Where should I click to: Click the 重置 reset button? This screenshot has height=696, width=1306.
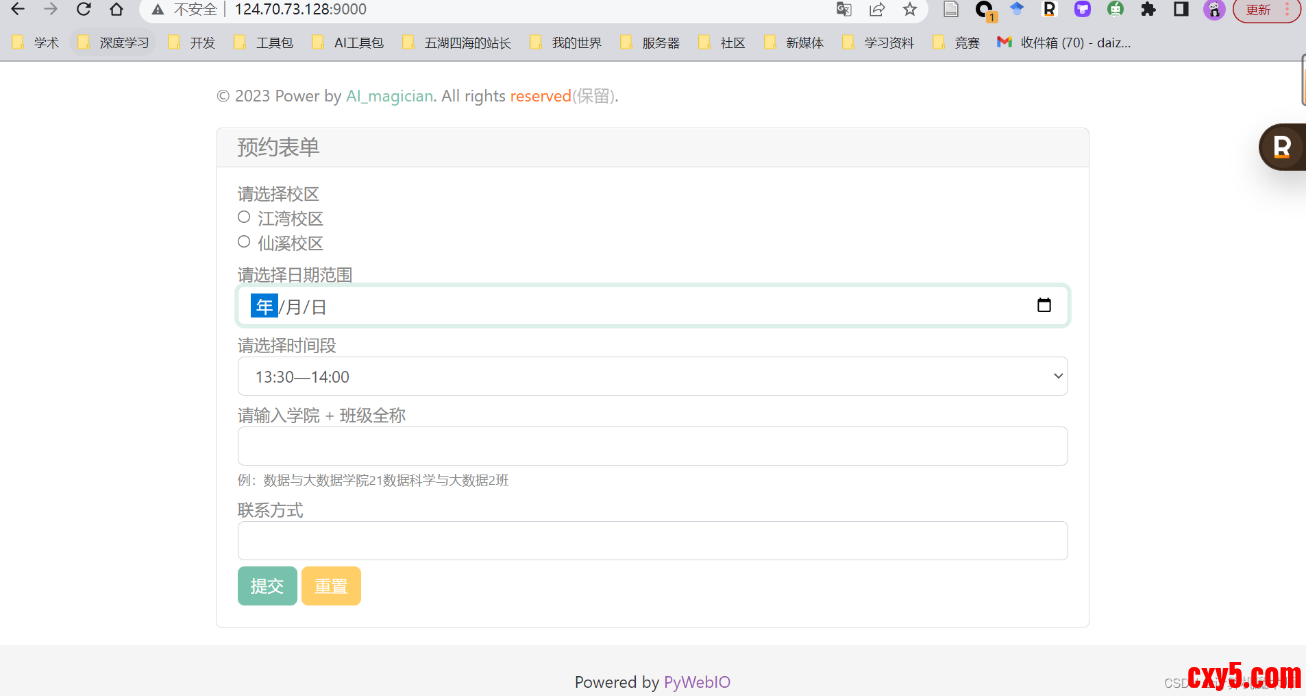click(331, 586)
